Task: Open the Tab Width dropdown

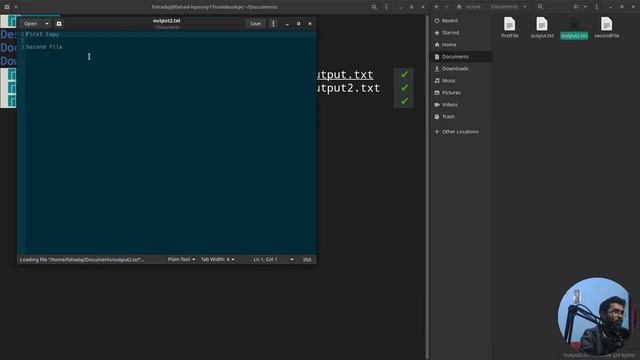Action: 218,259
